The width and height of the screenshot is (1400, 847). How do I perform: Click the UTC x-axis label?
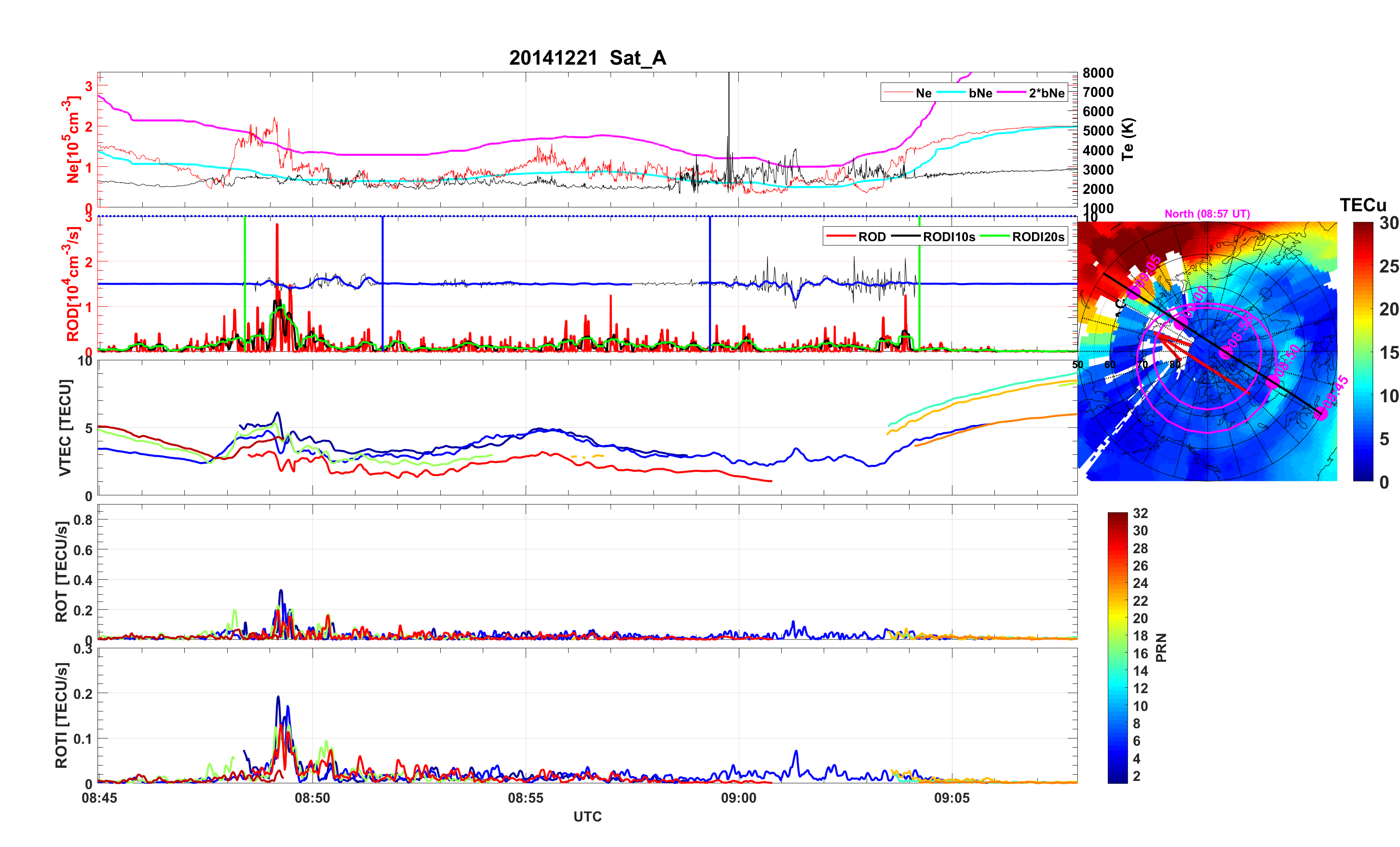[x=587, y=816]
